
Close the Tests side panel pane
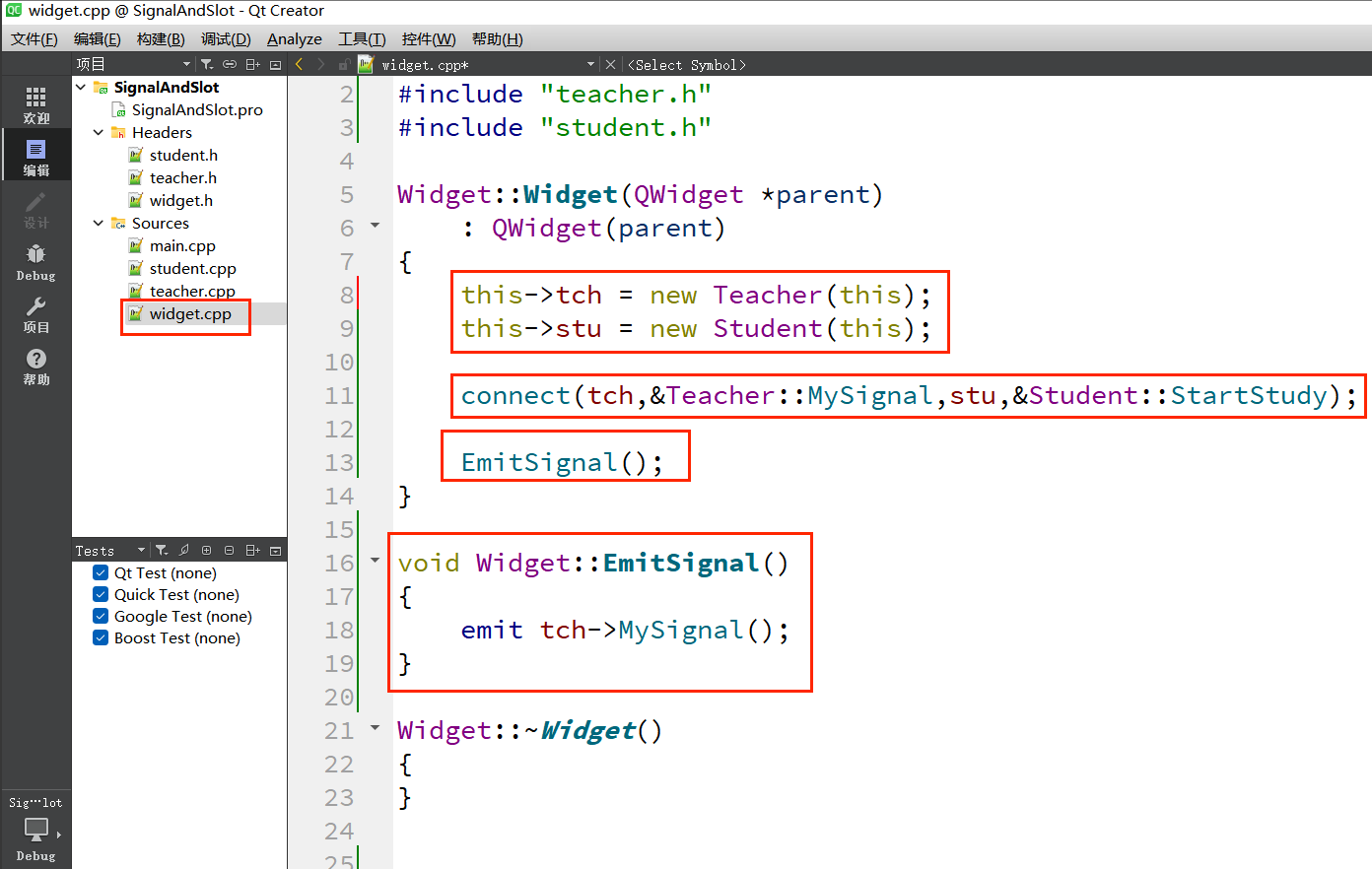[x=276, y=550]
